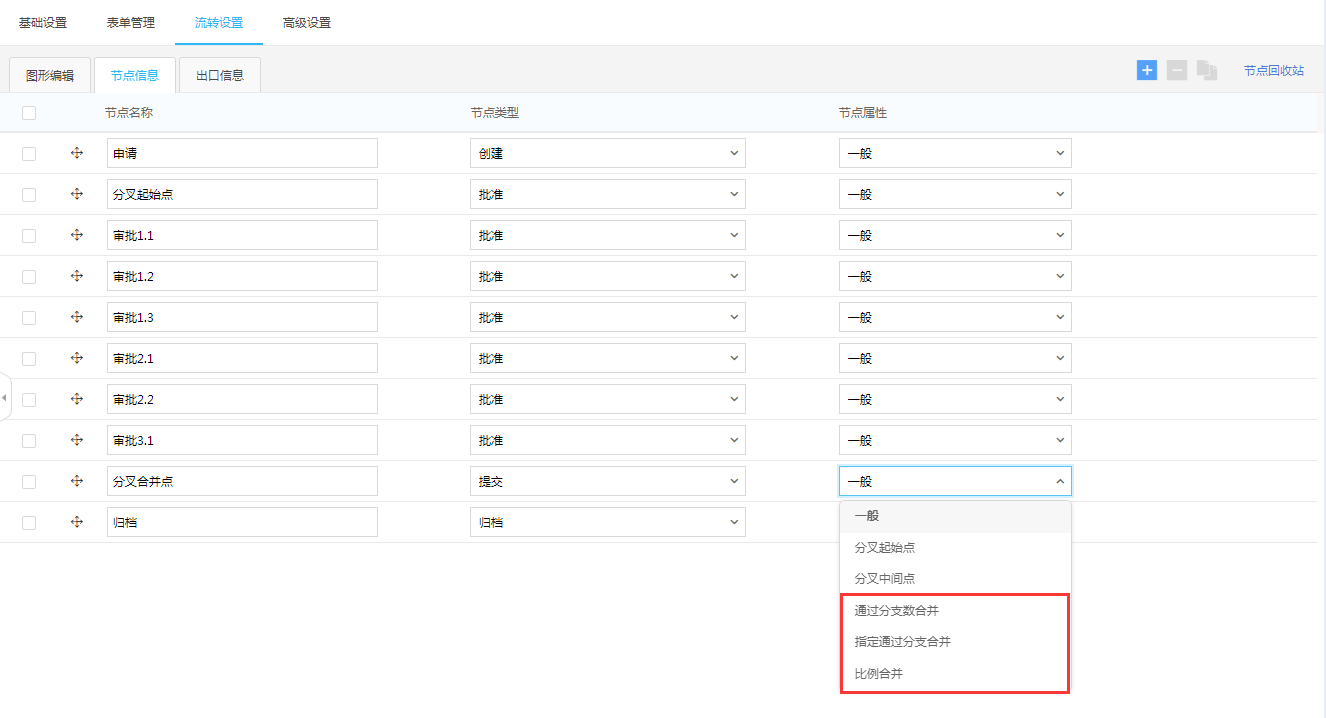Image resolution: width=1326 pixels, height=718 pixels.
Task: Open 归档 node type dropdown
Action: pyautogui.click(x=607, y=522)
